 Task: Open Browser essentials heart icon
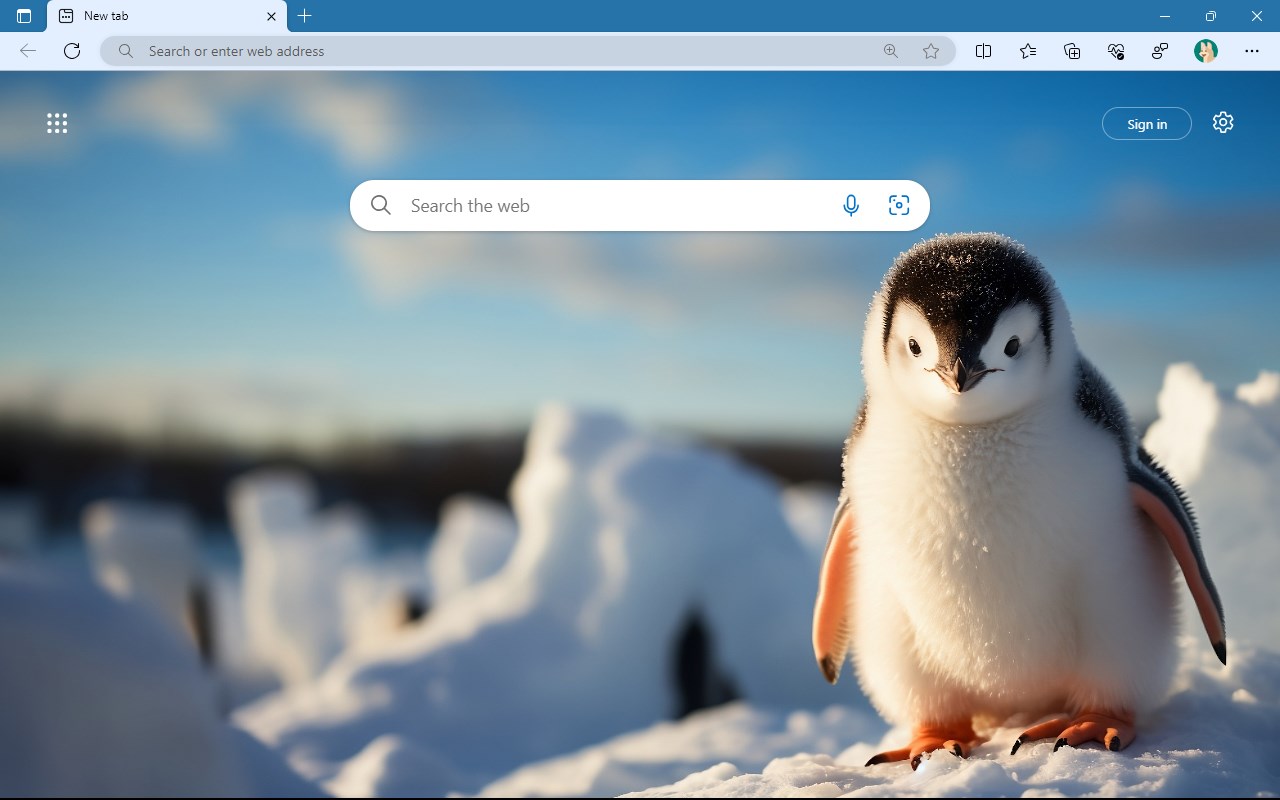pos(1117,51)
